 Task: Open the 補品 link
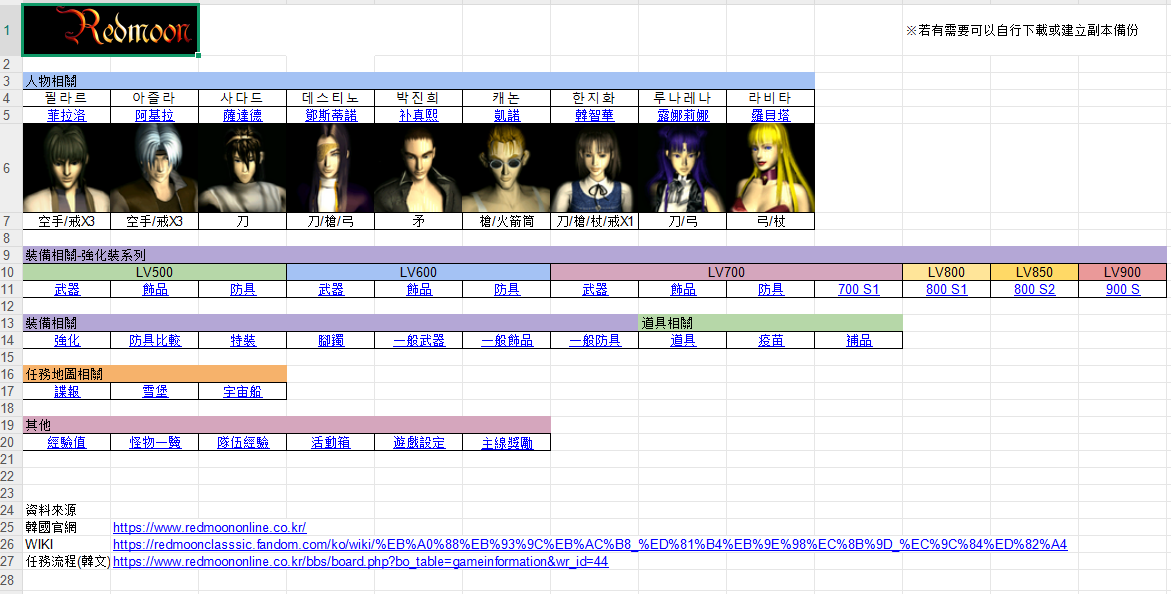coord(859,341)
